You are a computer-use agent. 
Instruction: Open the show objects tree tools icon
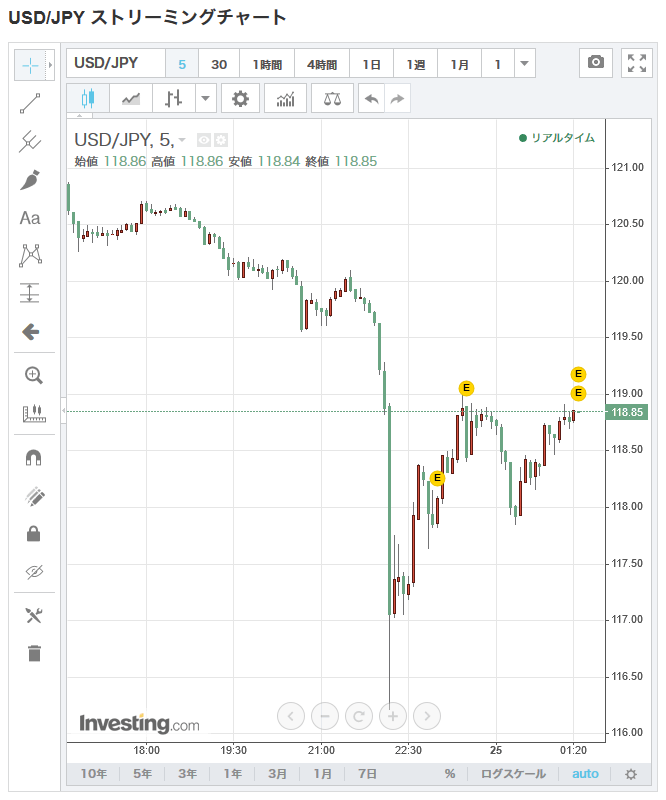34,615
